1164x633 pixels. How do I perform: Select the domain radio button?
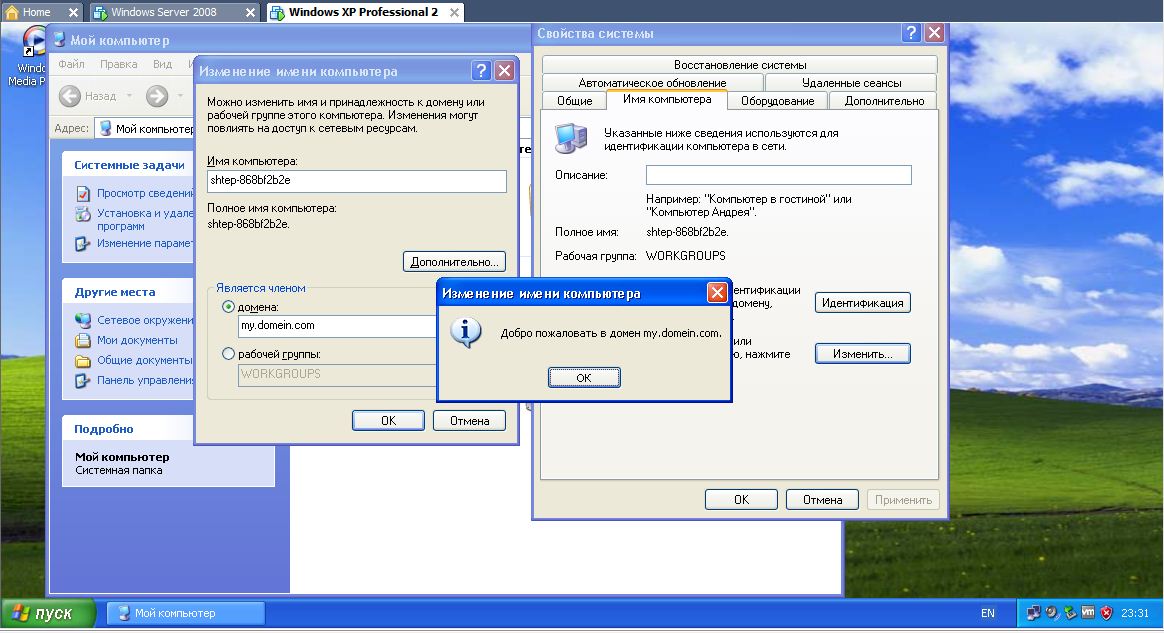coord(229,306)
